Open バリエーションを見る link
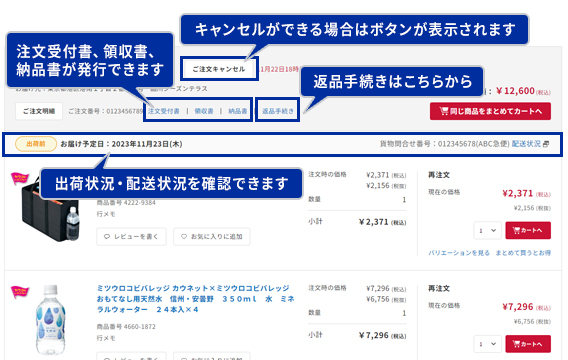Image resolution: width=568 pixels, height=360 pixels. pyautogui.click(x=459, y=253)
